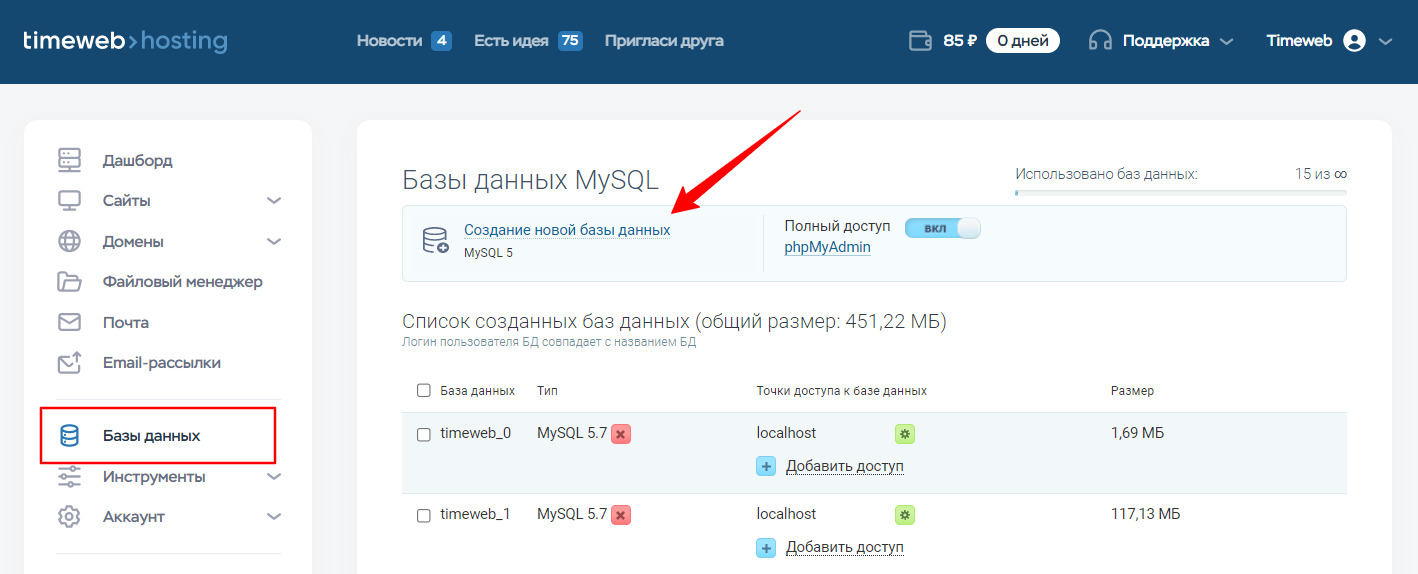Click the Файловый менеджер folder icon
1418x574 pixels.
(69, 282)
